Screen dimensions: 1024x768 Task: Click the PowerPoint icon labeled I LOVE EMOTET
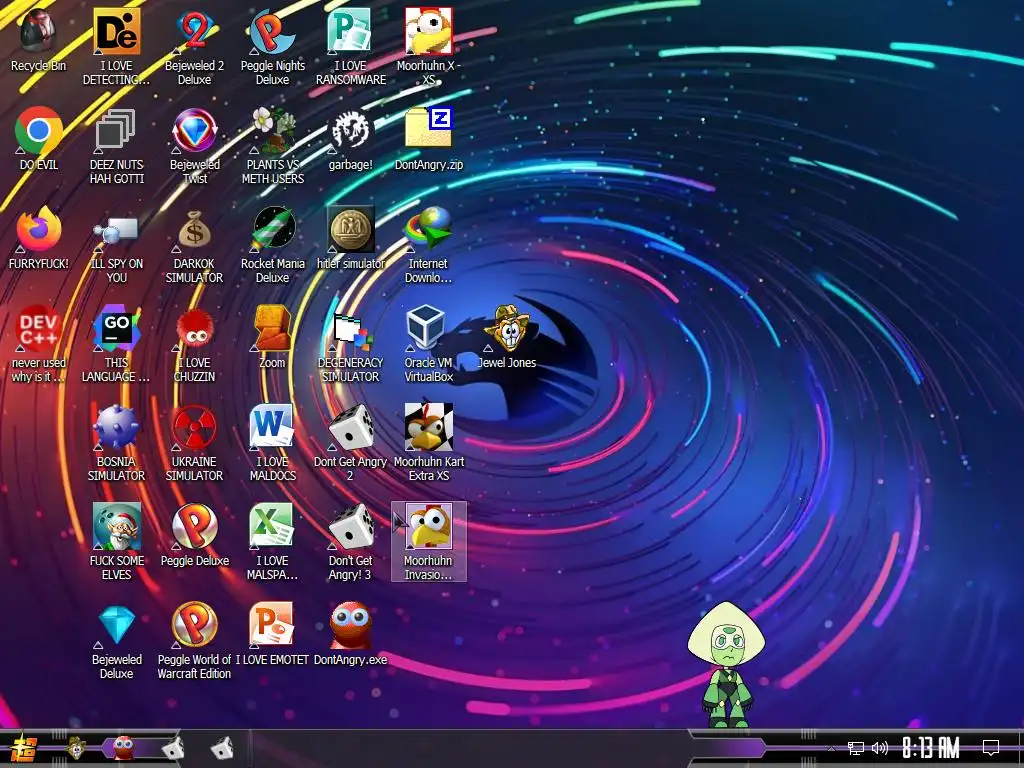272,634
